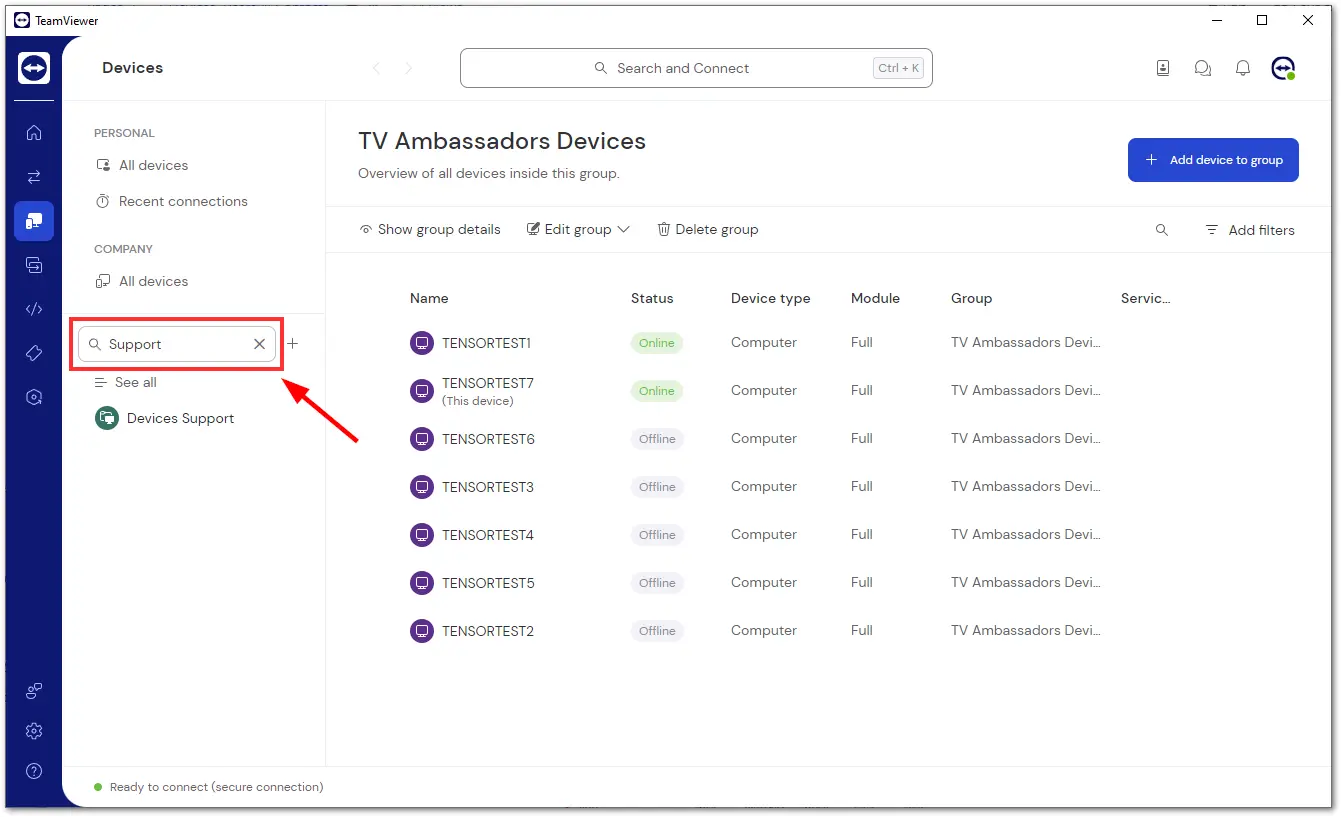Image resolution: width=1341 pixels, height=817 pixels.
Task: Click Delete group
Action: click(x=707, y=230)
